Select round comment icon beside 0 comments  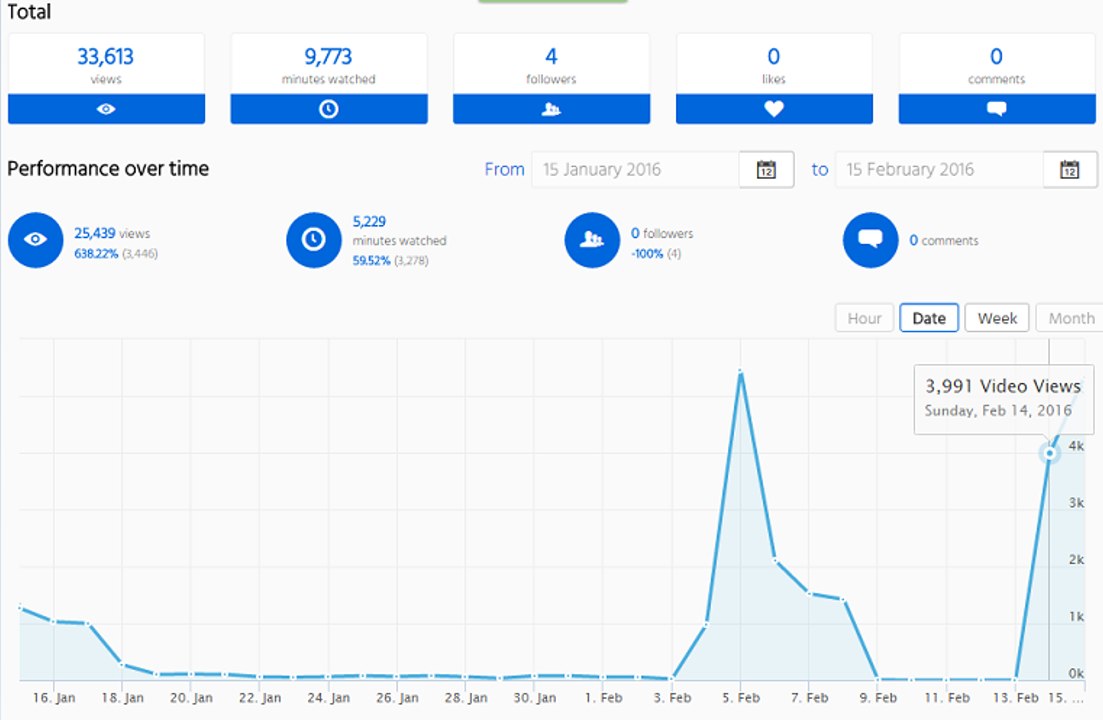(x=870, y=240)
